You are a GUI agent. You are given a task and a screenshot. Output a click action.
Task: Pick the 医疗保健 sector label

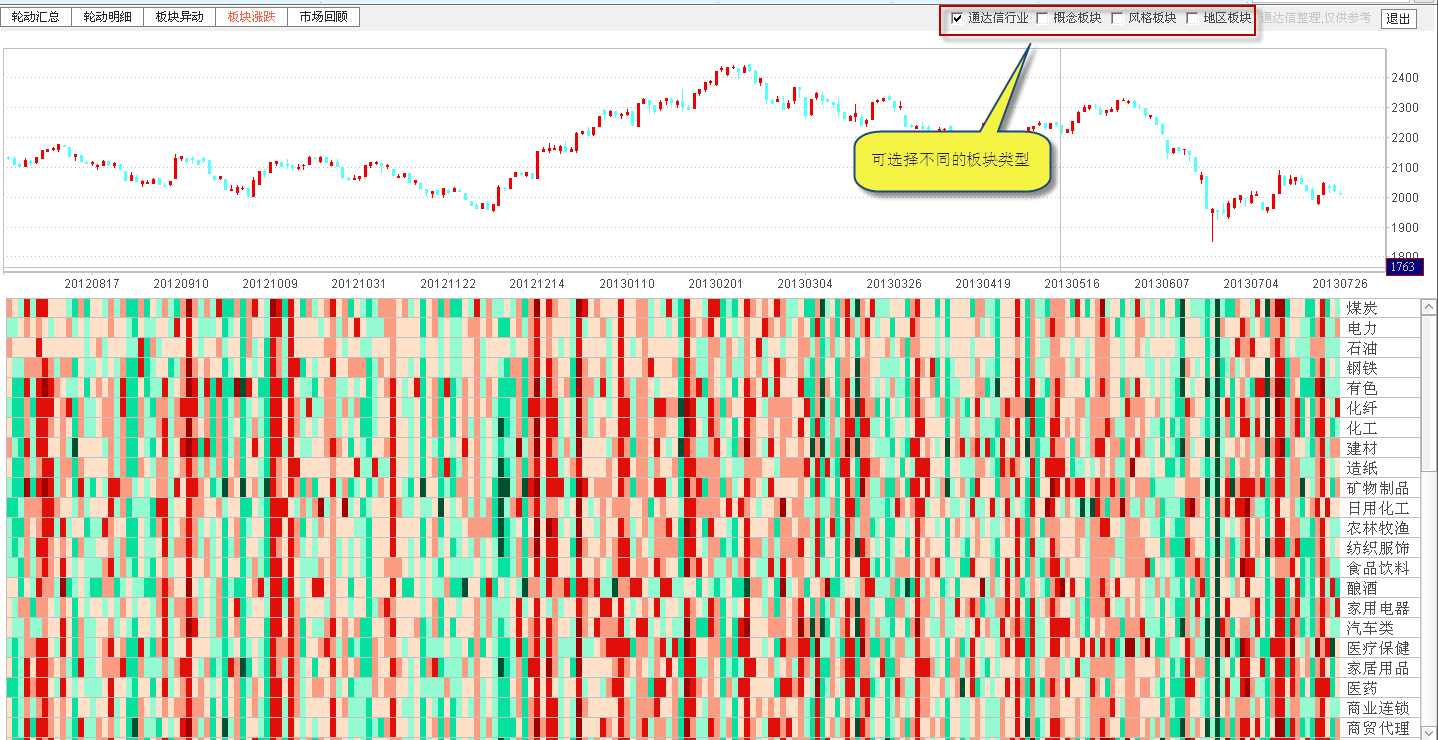click(x=1377, y=648)
